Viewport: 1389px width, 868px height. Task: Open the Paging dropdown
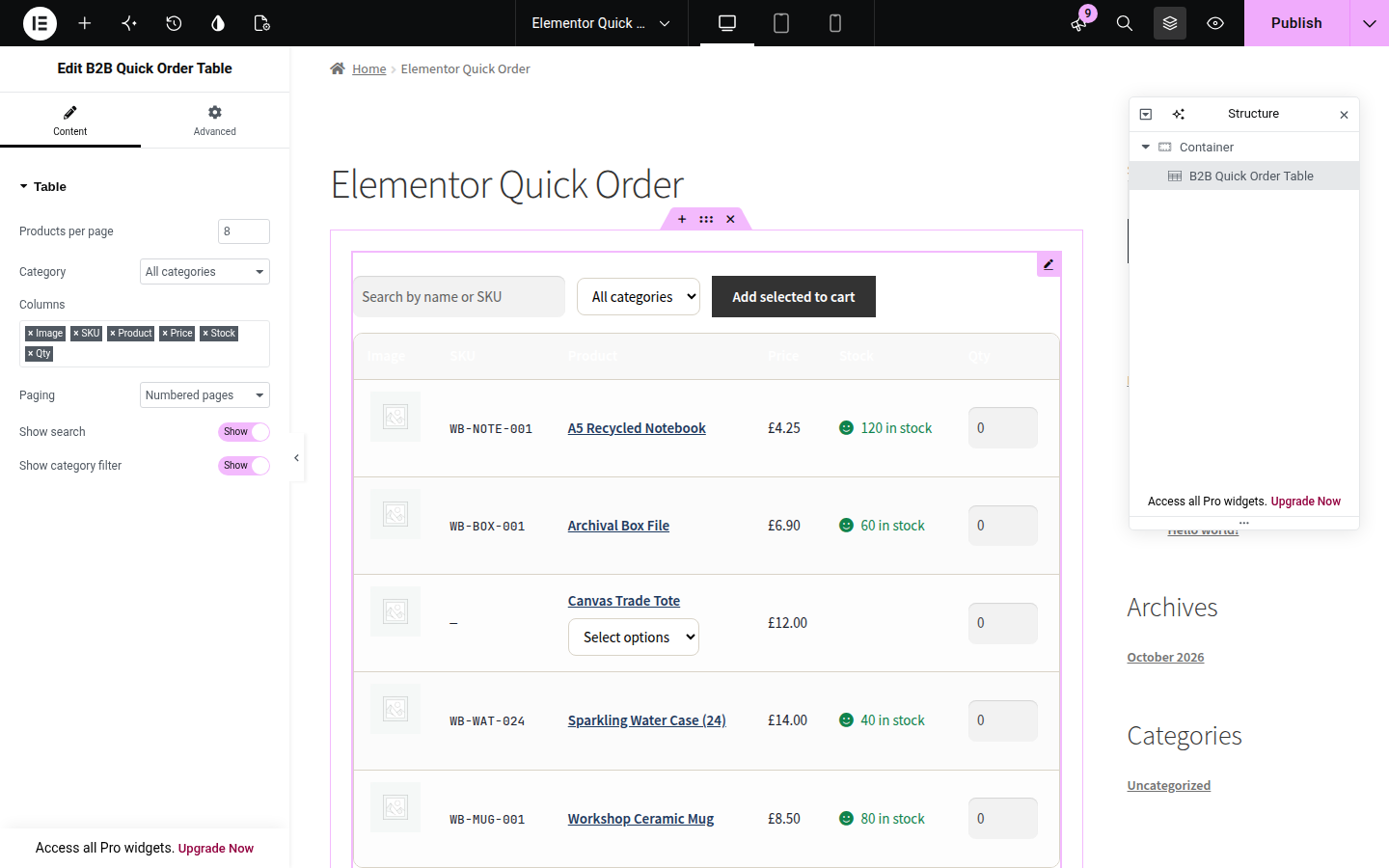(x=204, y=395)
